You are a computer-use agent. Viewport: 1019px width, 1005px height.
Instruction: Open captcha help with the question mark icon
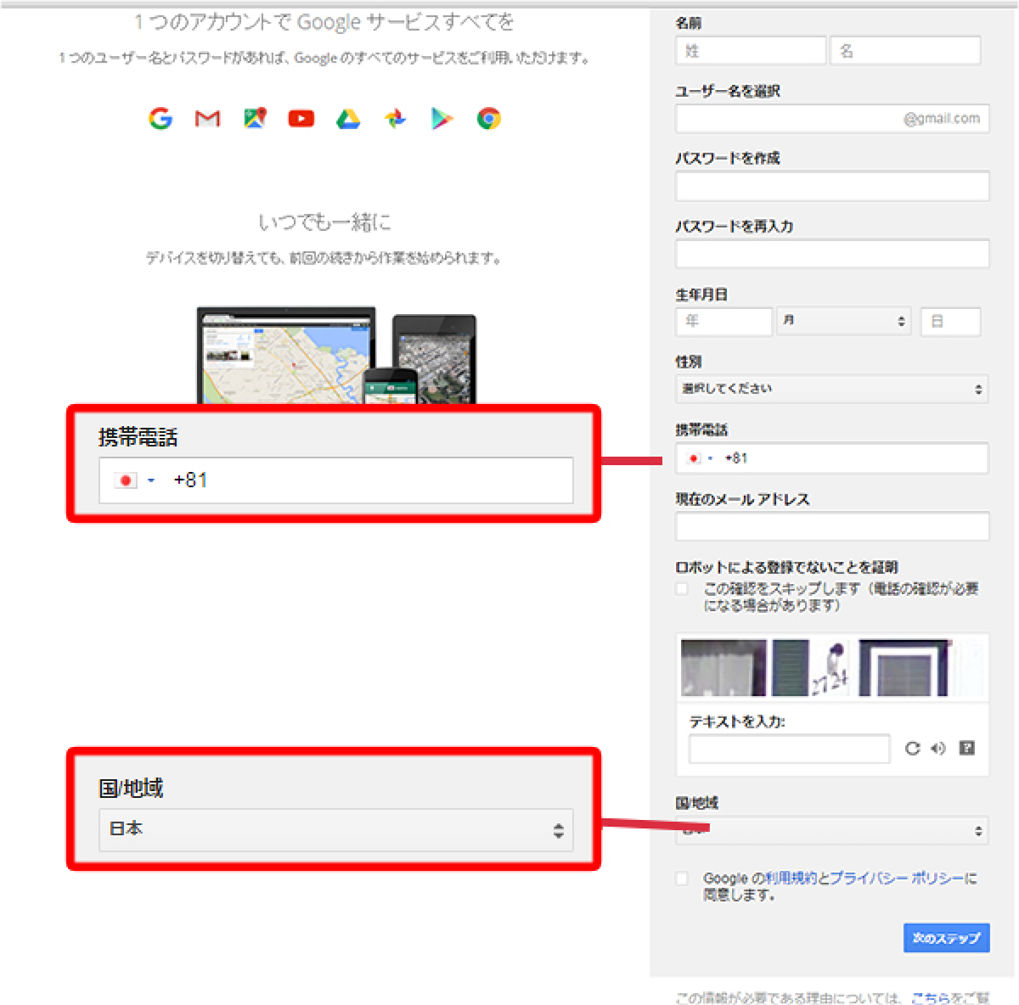click(966, 748)
